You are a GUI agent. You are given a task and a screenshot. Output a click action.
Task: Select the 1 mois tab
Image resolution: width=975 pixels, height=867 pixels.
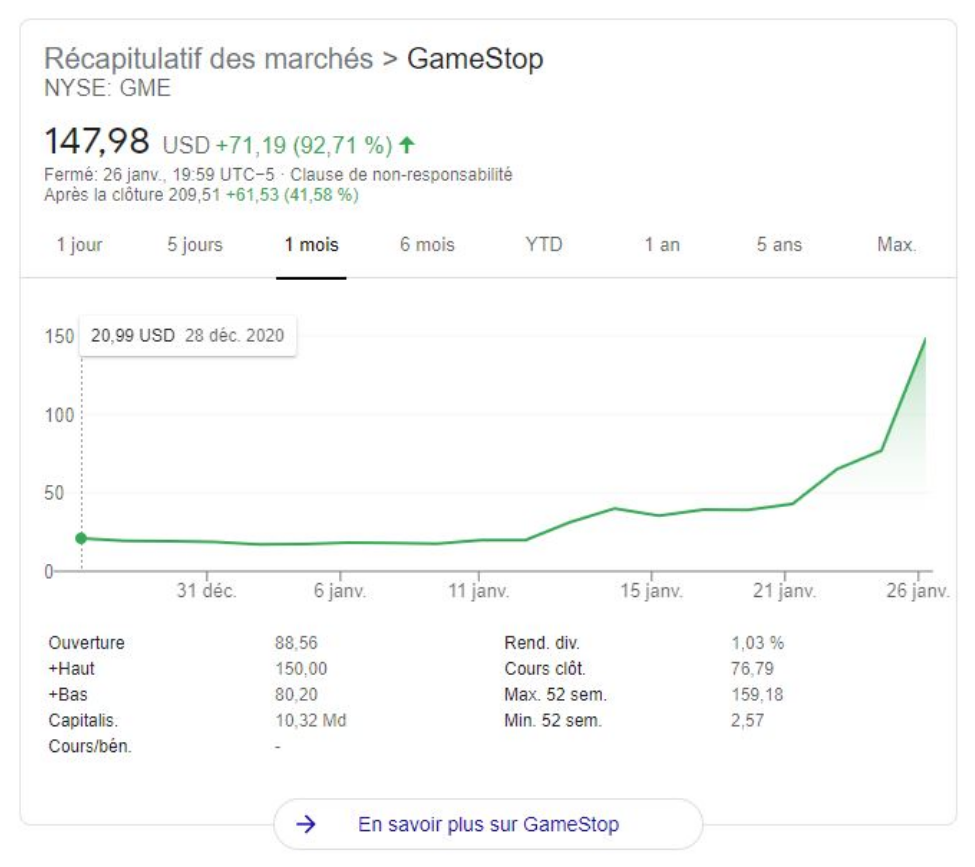pyautogui.click(x=311, y=245)
